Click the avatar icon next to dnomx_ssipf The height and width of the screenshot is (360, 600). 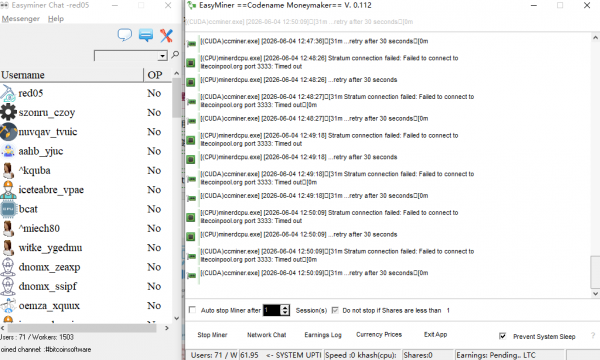coord(8,286)
